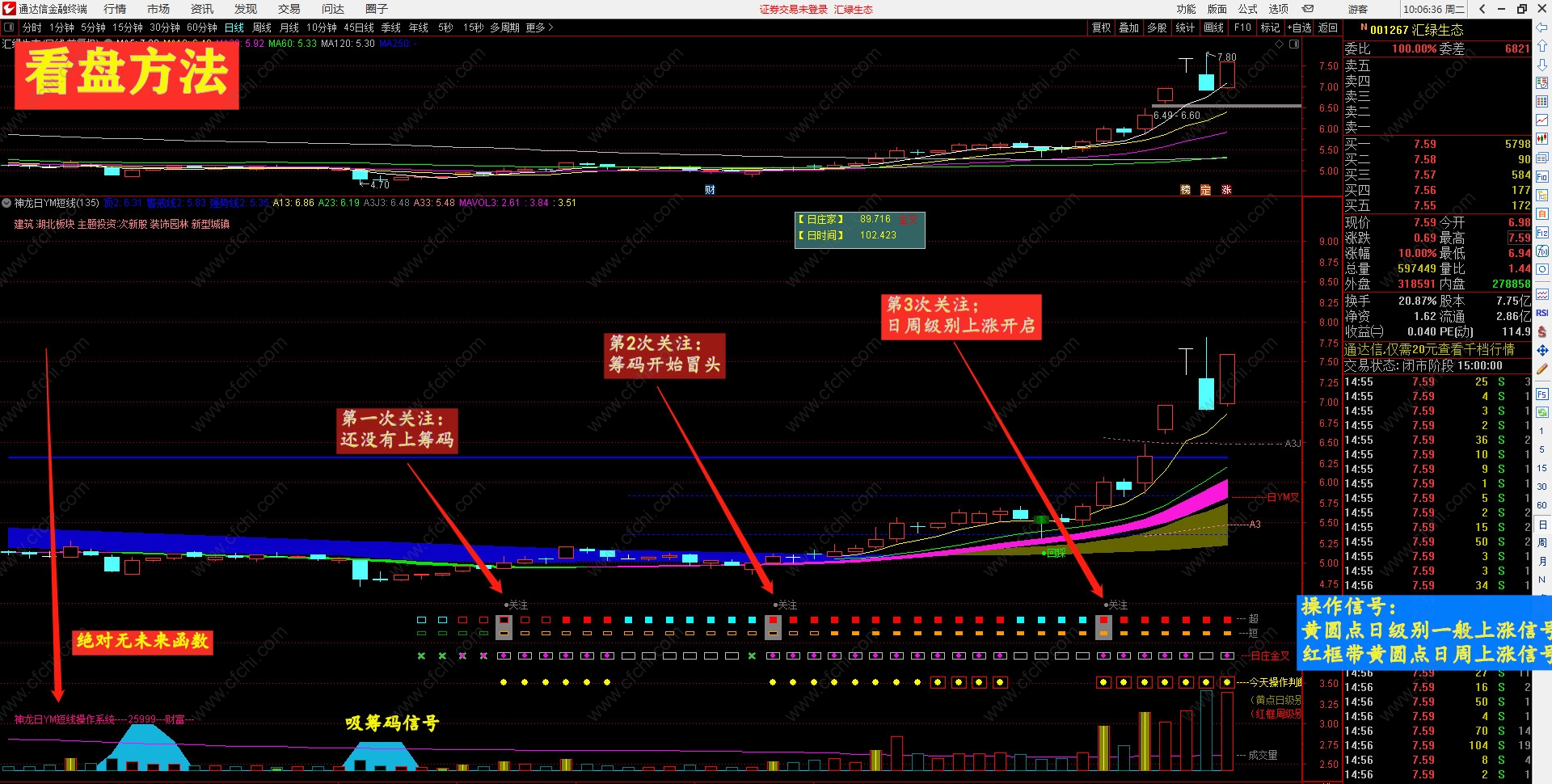Click the back chevron in title bar
Viewport: 1552px width, 784px height.
1482,9
